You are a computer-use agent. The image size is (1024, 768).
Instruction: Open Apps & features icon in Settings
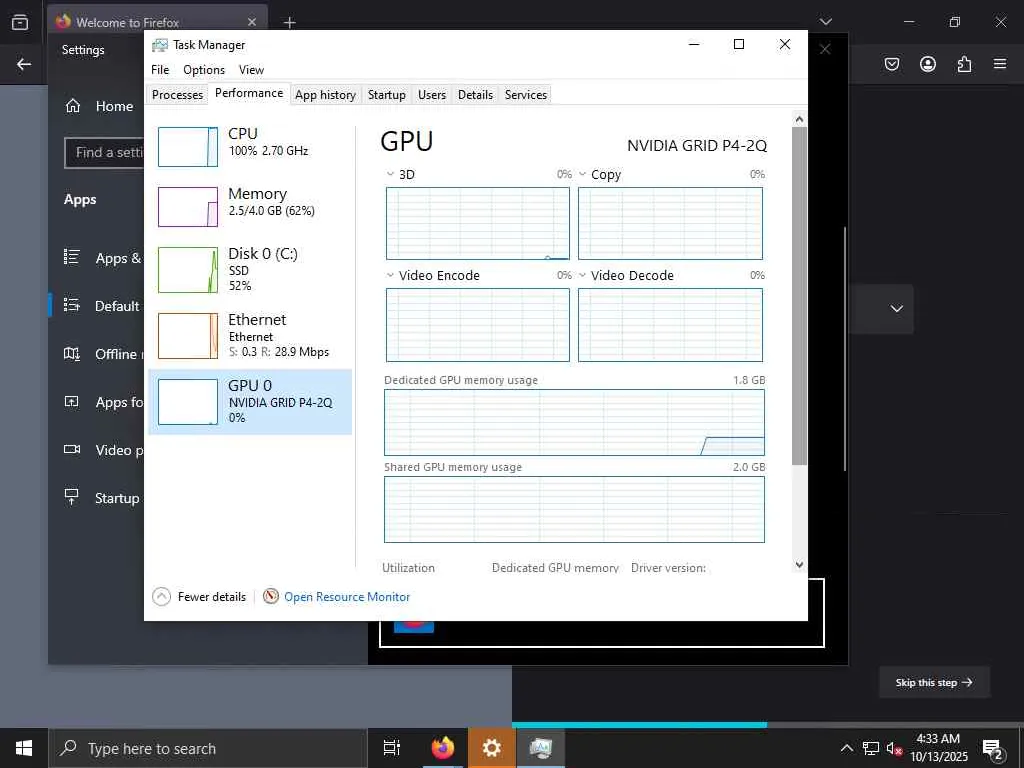pos(72,257)
